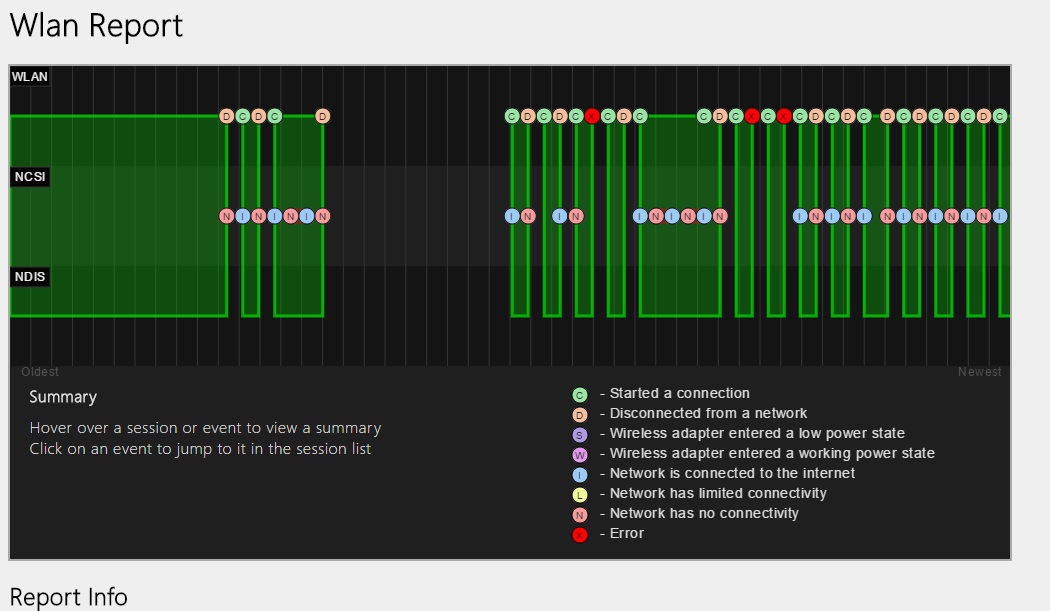Select the newest I marker on NCSI row

pyautogui.click(x=1000, y=216)
